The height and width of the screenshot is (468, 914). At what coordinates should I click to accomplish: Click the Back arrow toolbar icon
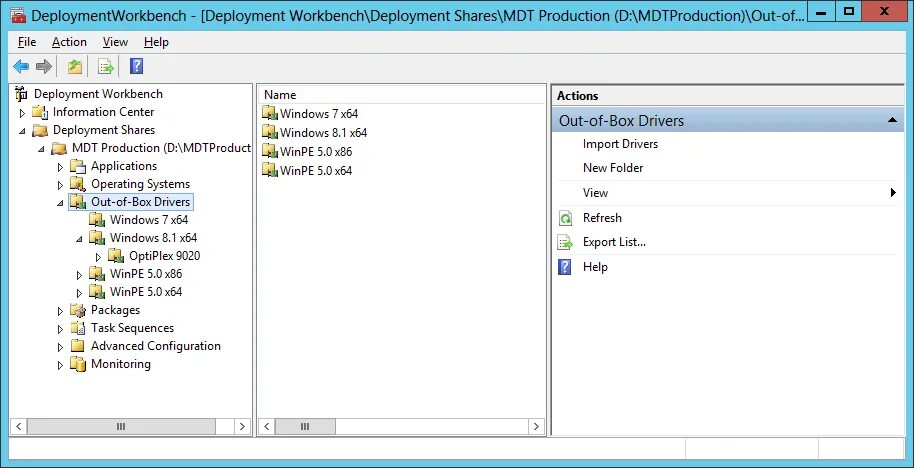tap(21, 66)
